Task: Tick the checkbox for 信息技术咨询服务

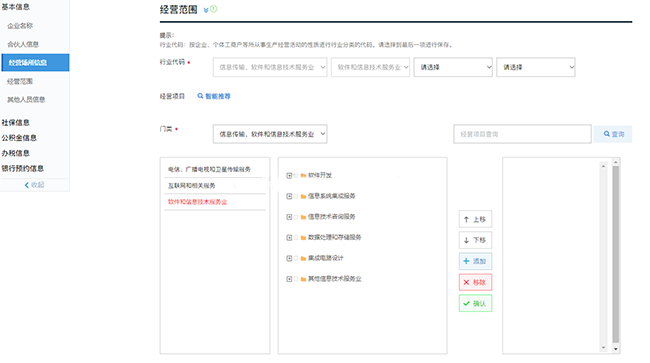Action: tap(296, 217)
